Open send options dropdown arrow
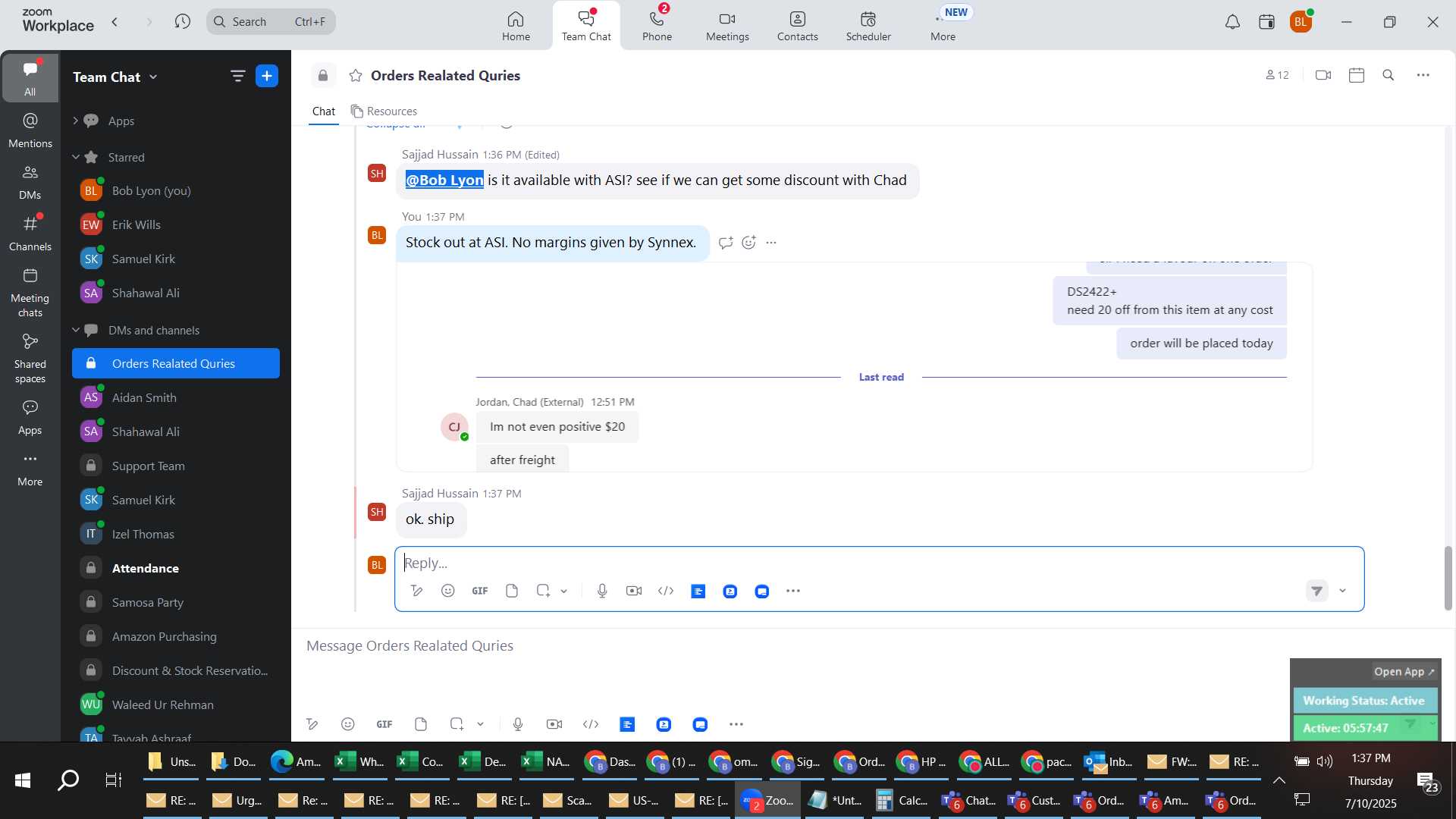The width and height of the screenshot is (1456, 819). pos(1342,591)
